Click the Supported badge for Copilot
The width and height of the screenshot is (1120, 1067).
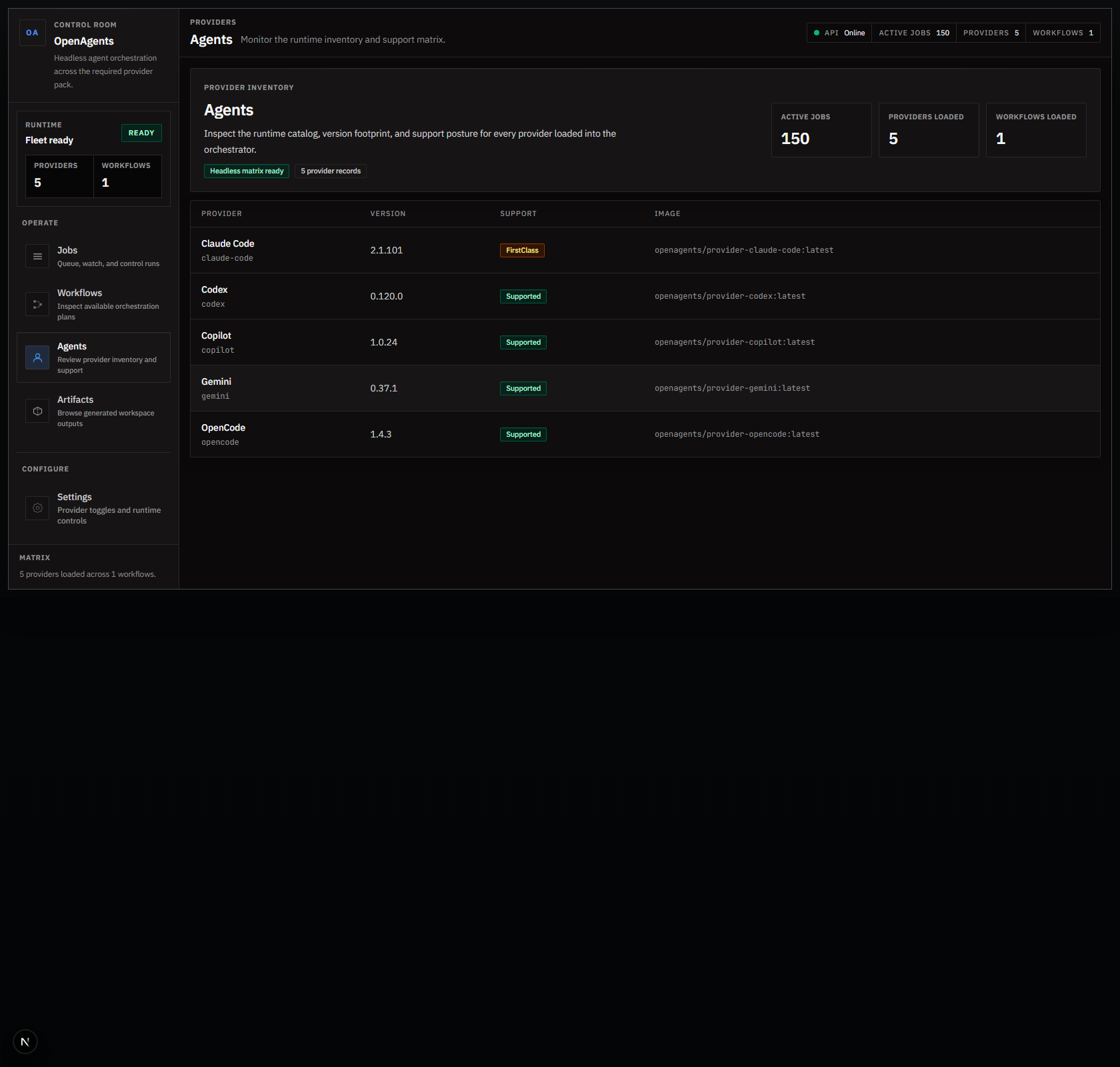(523, 342)
